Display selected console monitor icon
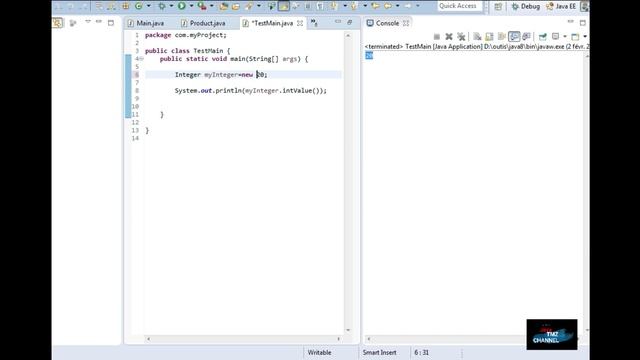640x360 pixels. pos(556,36)
